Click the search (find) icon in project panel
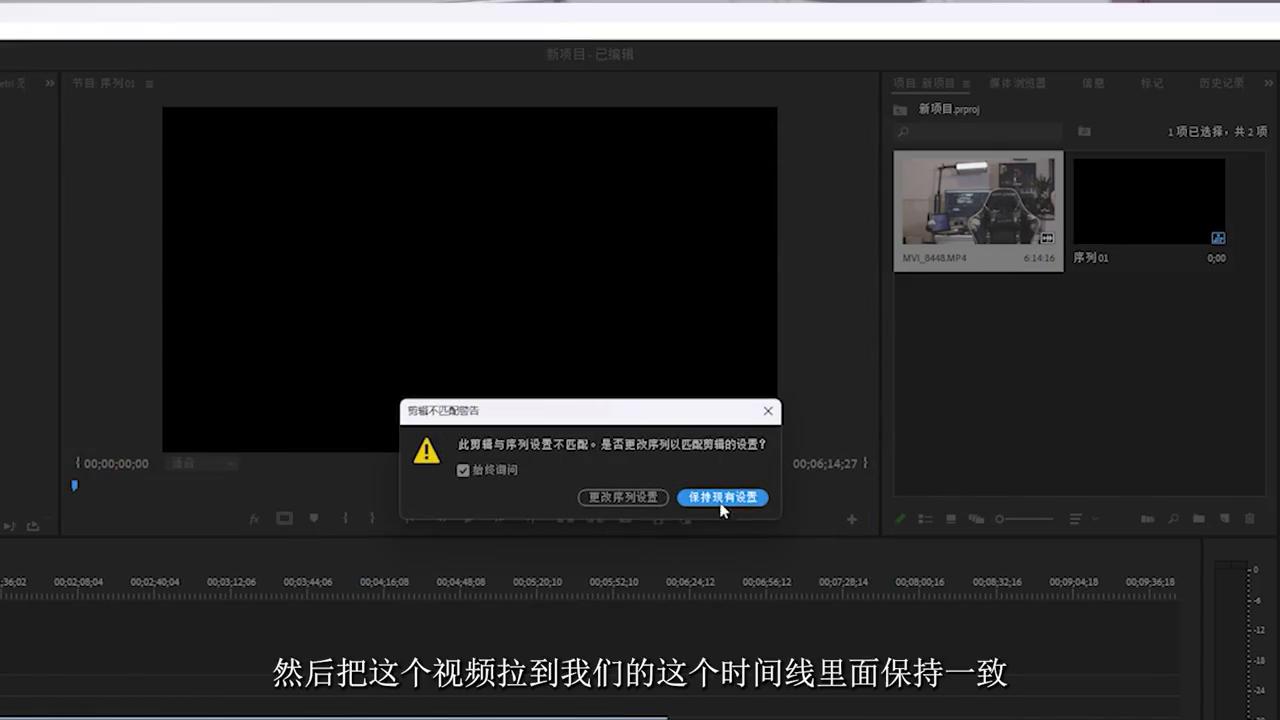 [1172, 519]
